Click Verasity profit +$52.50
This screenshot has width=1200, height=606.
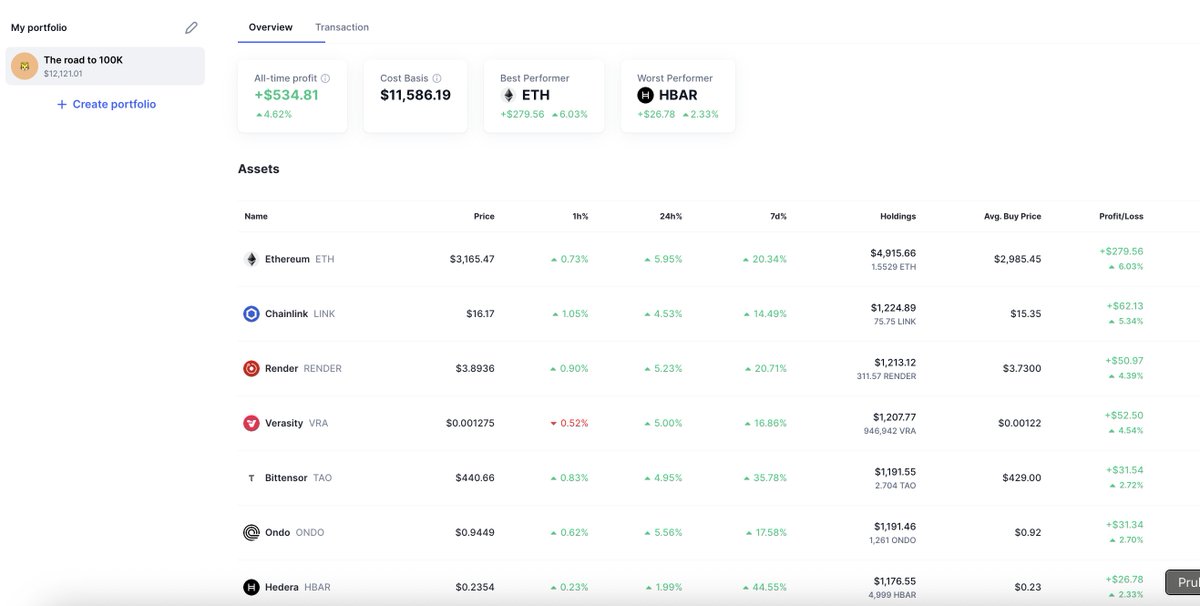point(1124,415)
